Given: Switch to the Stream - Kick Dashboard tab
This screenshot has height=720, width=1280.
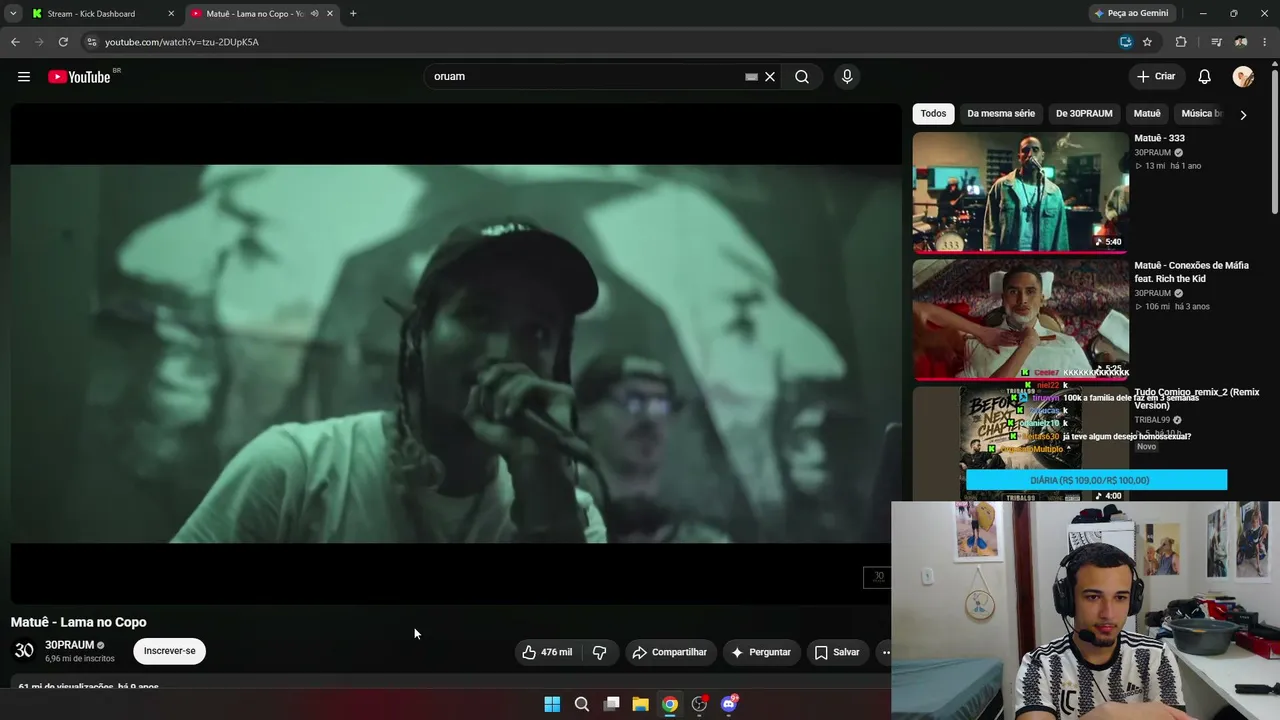Looking at the screenshot, I should [x=101, y=14].
